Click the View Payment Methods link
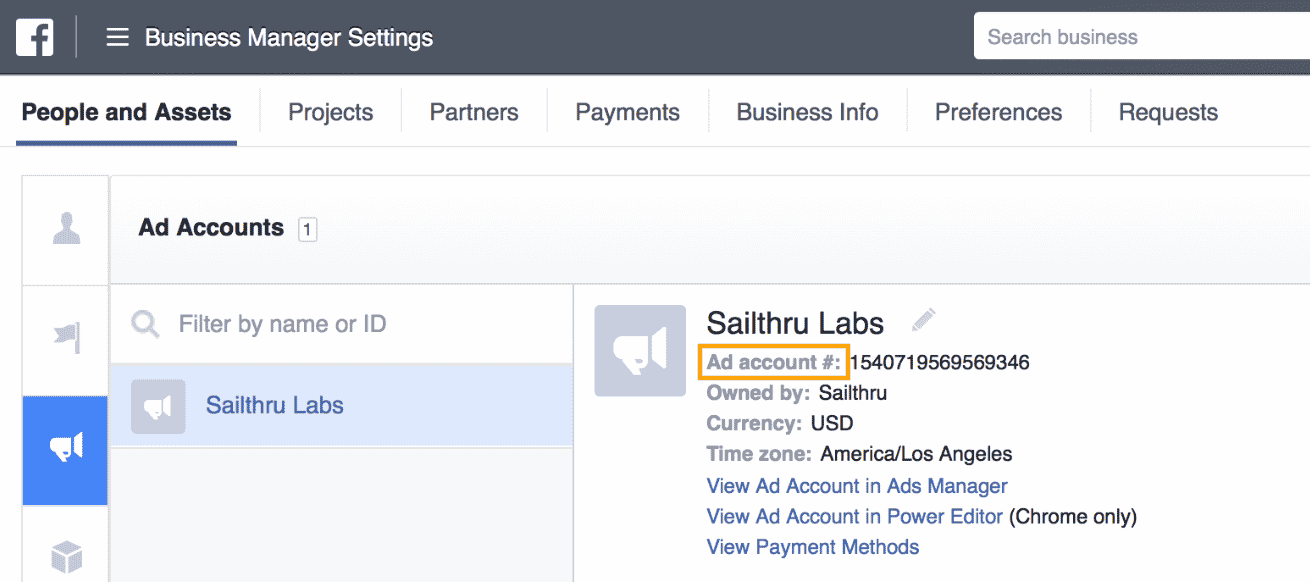The height and width of the screenshot is (582, 1310). [812, 547]
